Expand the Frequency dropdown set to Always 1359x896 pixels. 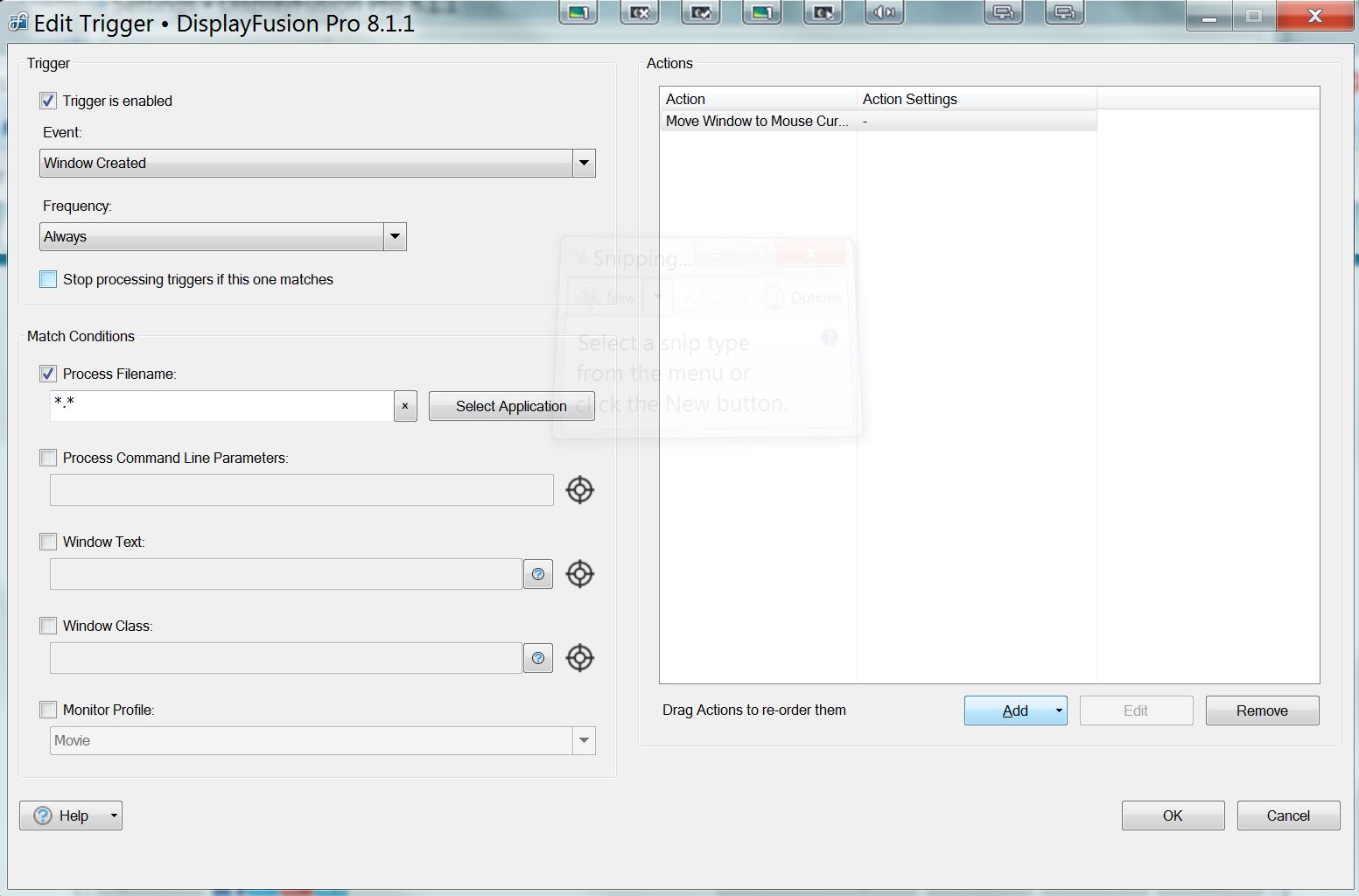[395, 236]
